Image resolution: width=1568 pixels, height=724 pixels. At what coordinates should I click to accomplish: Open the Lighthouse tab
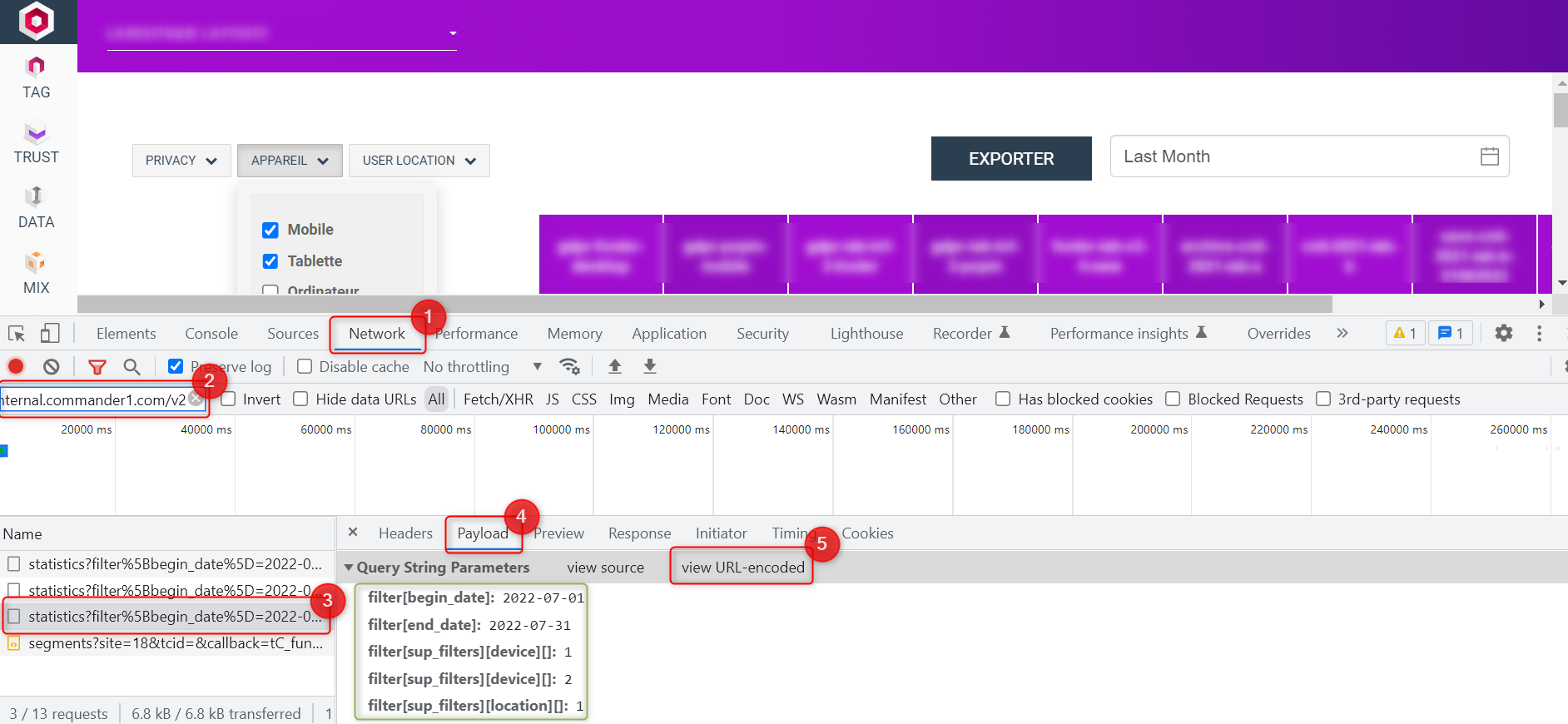[x=866, y=334]
